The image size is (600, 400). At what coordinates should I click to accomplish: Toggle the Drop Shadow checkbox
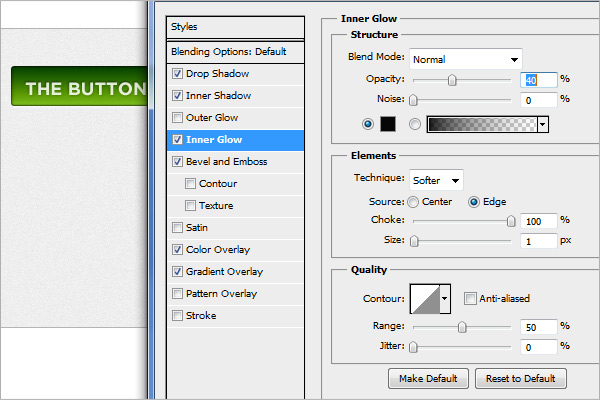177,73
